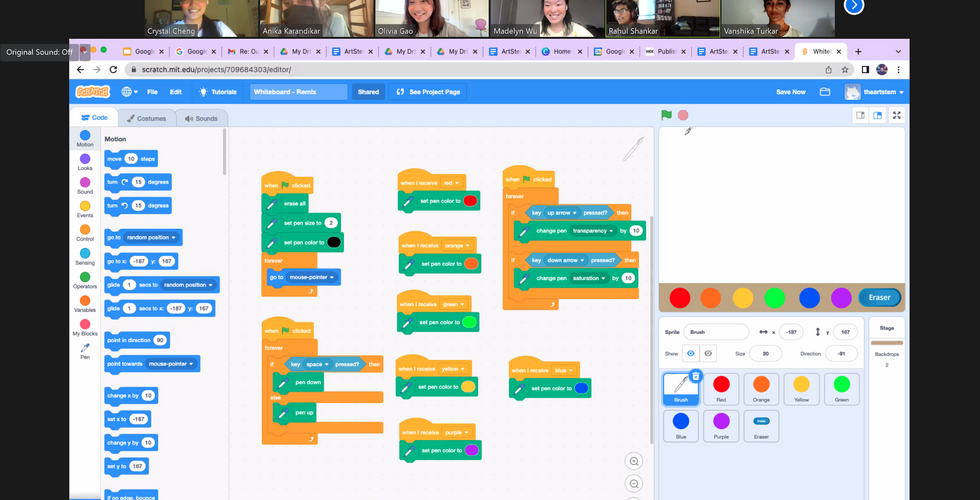Show the sprite with eye icon

691,353
